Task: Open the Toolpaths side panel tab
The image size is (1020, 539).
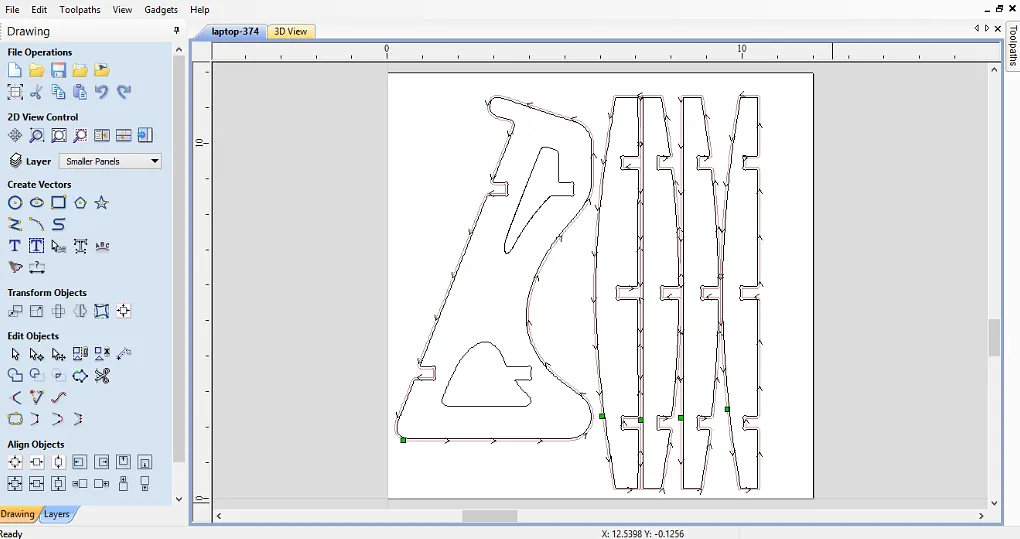Action: 1011,45
